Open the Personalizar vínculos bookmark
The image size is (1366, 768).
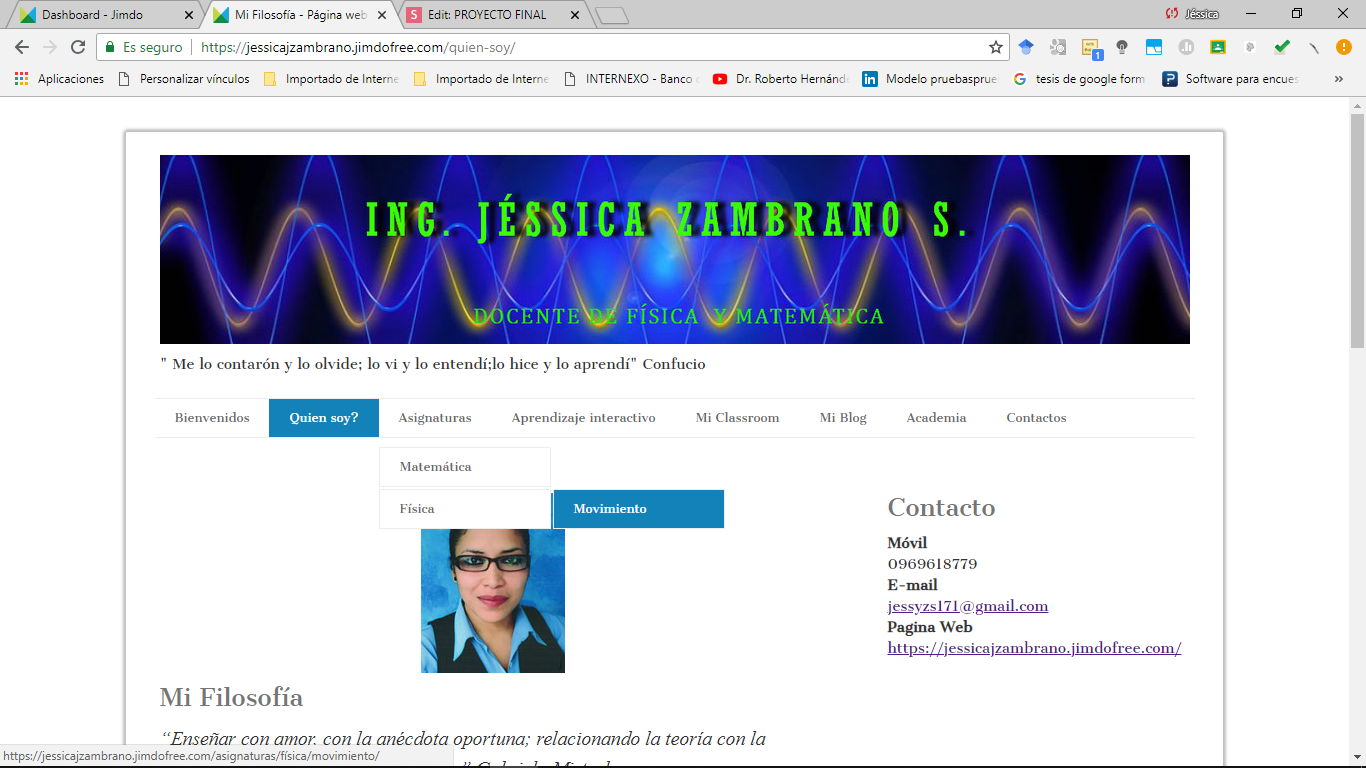click(184, 79)
